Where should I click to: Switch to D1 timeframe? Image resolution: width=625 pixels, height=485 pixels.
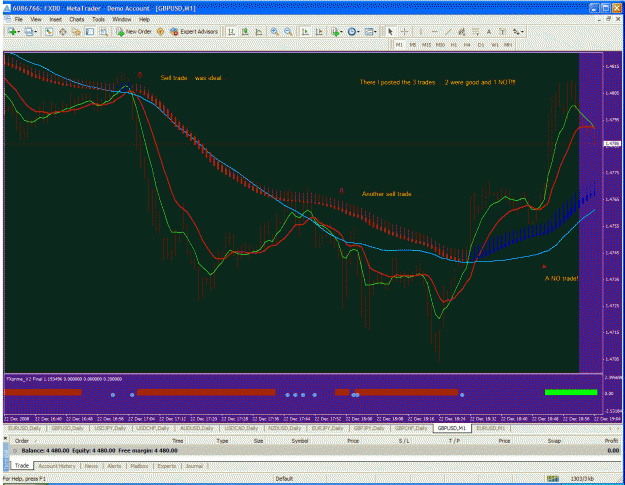click(x=481, y=45)
